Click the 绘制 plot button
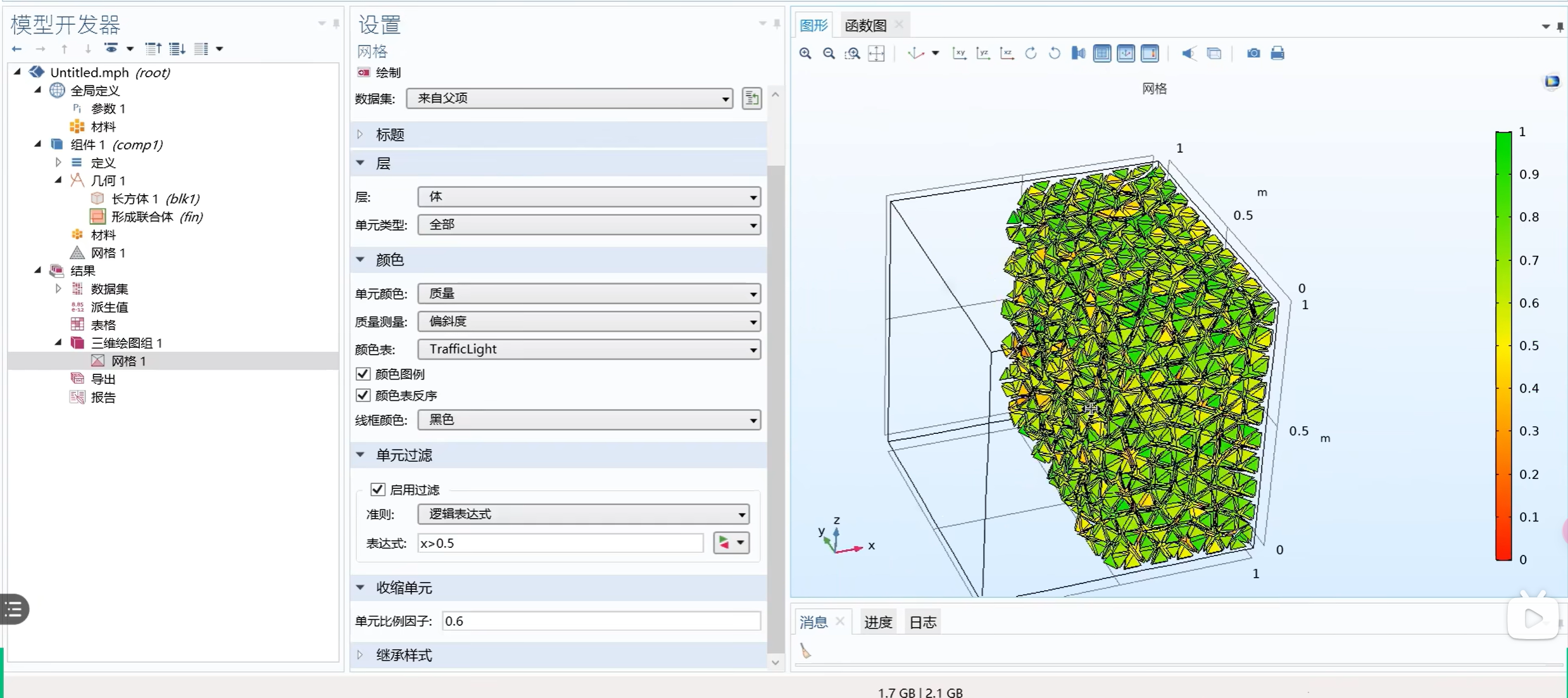Image resolution: width=1568 pixels, height=698 pixels. pos(380,73)
